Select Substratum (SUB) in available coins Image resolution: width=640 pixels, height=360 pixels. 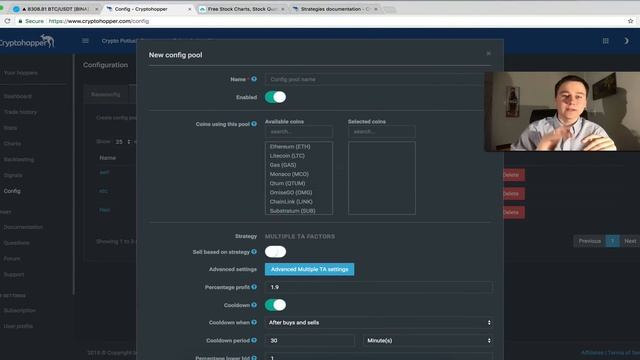pyautogui.click(x=292, y=211)
